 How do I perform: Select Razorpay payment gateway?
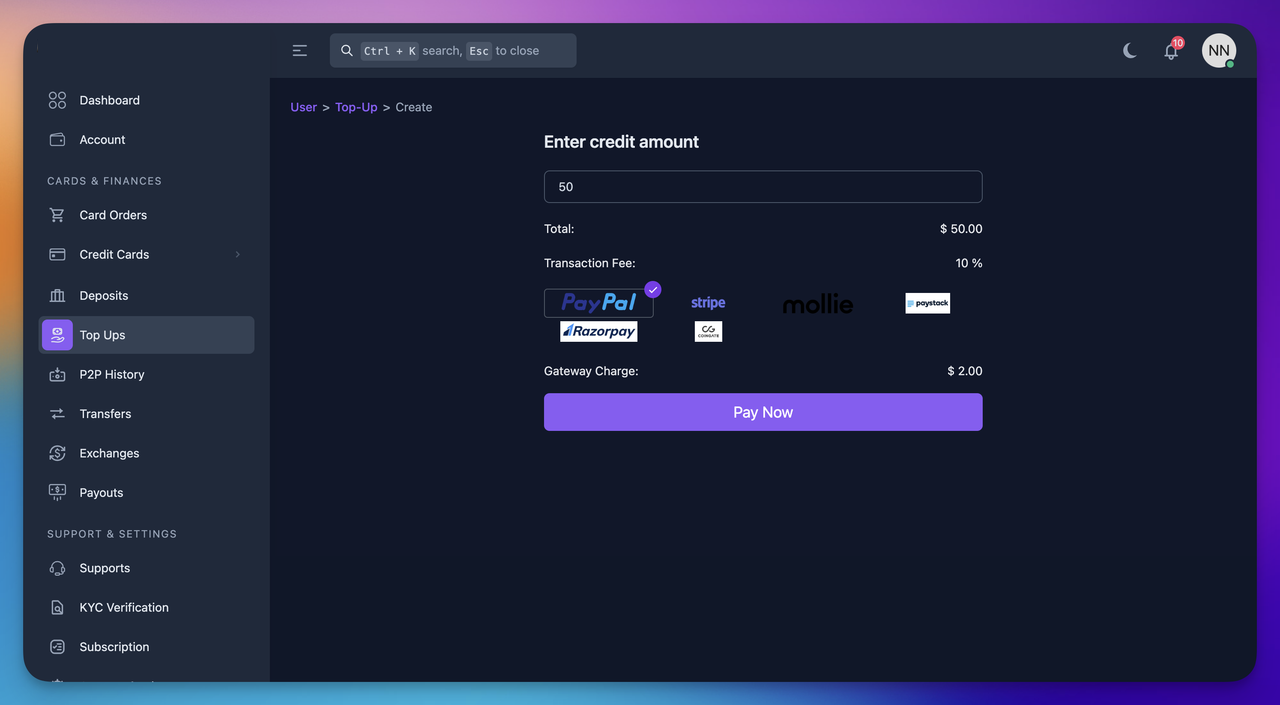pyautogui.click(x=599, y=331)
